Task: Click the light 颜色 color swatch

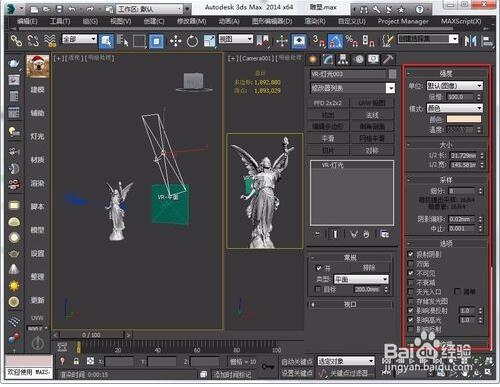Action: (x=464, y=119)
